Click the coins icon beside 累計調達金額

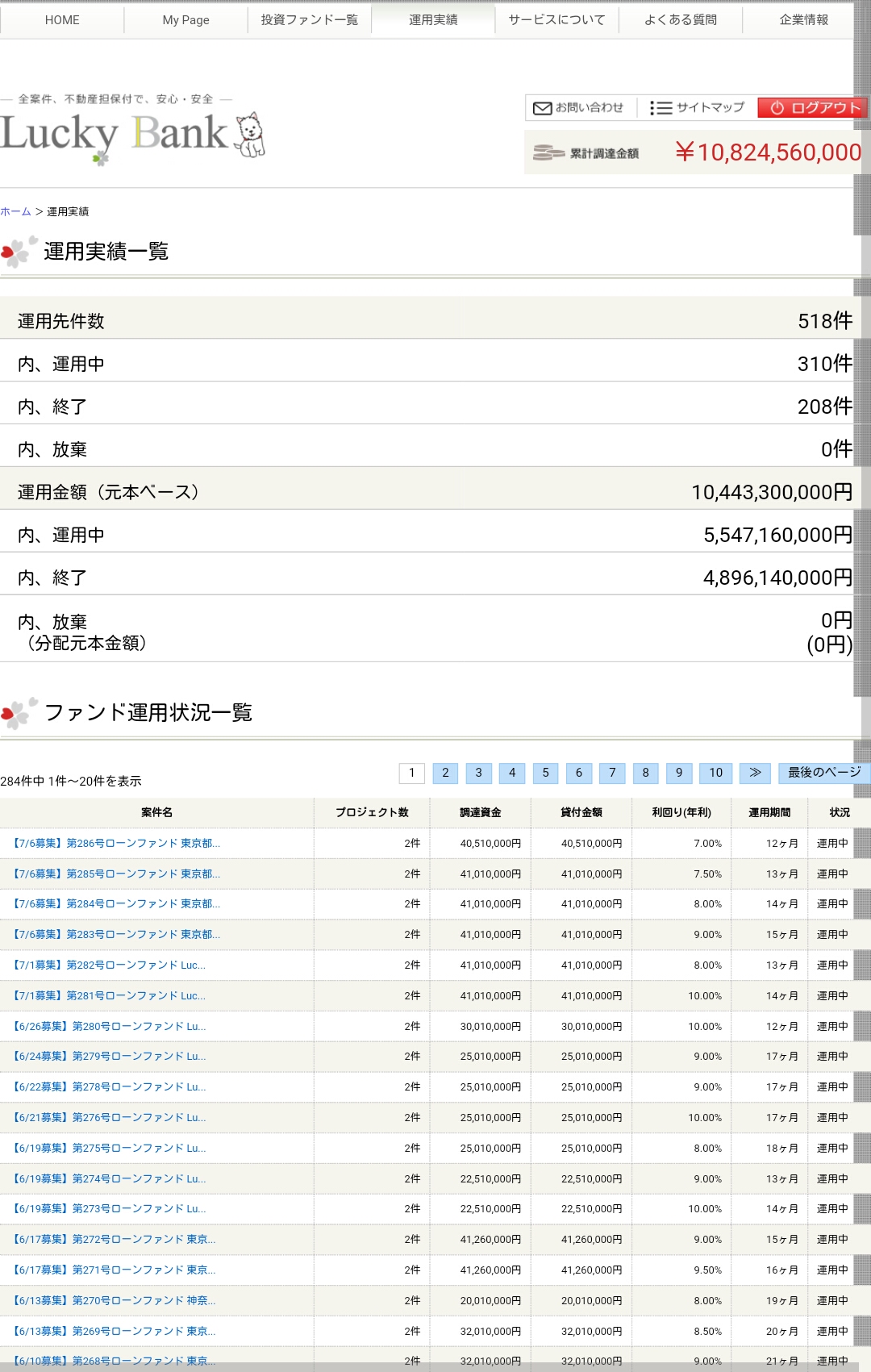tap(548, 152)
